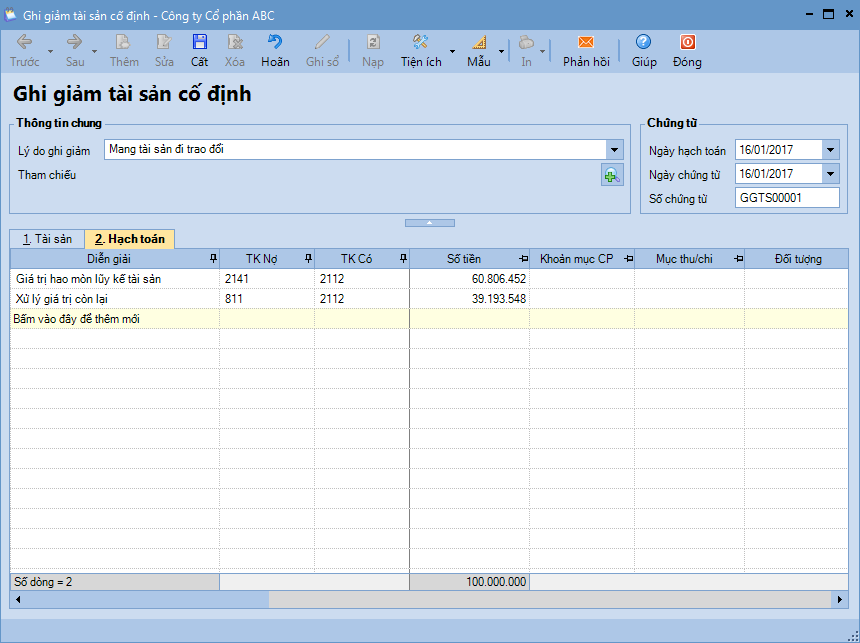Click the Cất save icon

[x=200, y=42]
